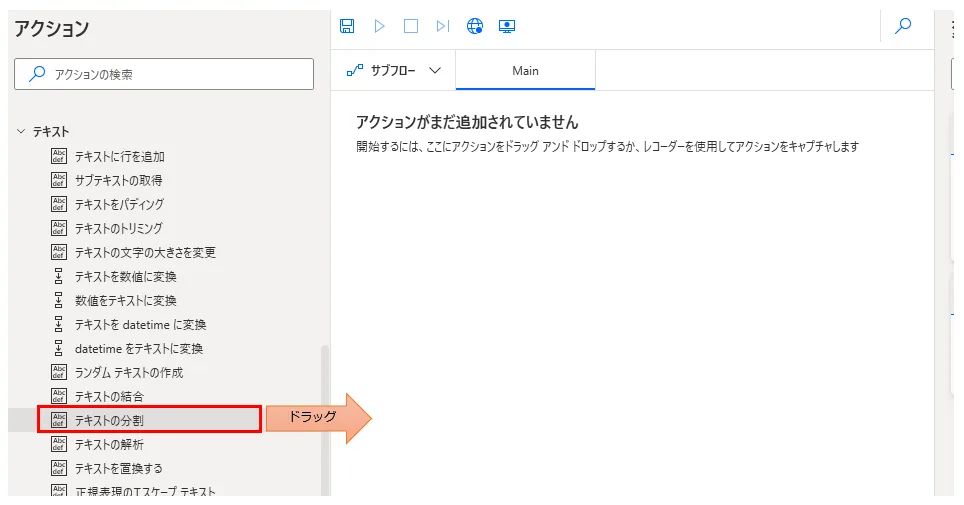Pick datetime をテキストに変換 action
The width and height of the screenshot is (964, 505).
click(138, 348)
